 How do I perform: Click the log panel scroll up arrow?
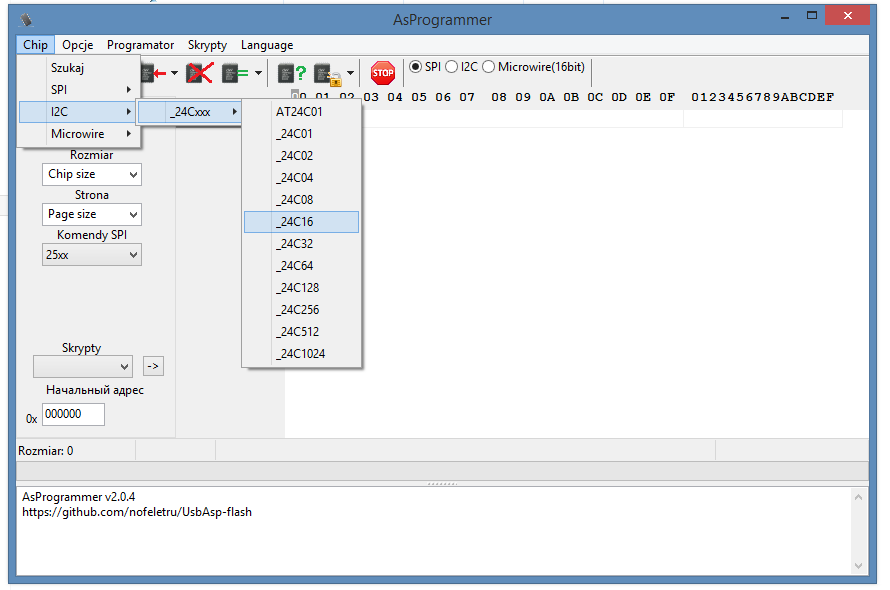(858, 497)
